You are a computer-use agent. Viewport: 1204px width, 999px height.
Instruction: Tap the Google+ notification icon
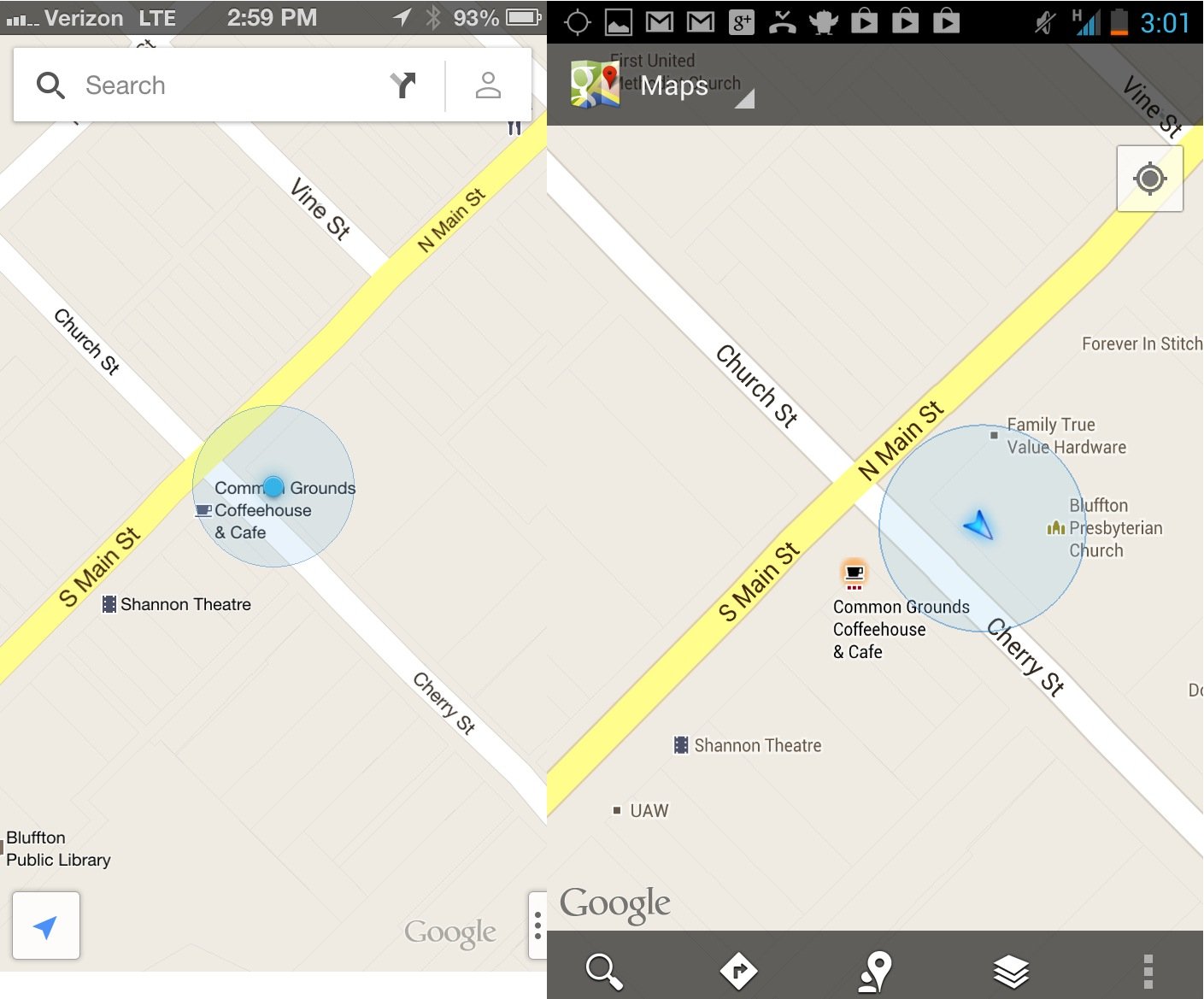click(742, 22)
